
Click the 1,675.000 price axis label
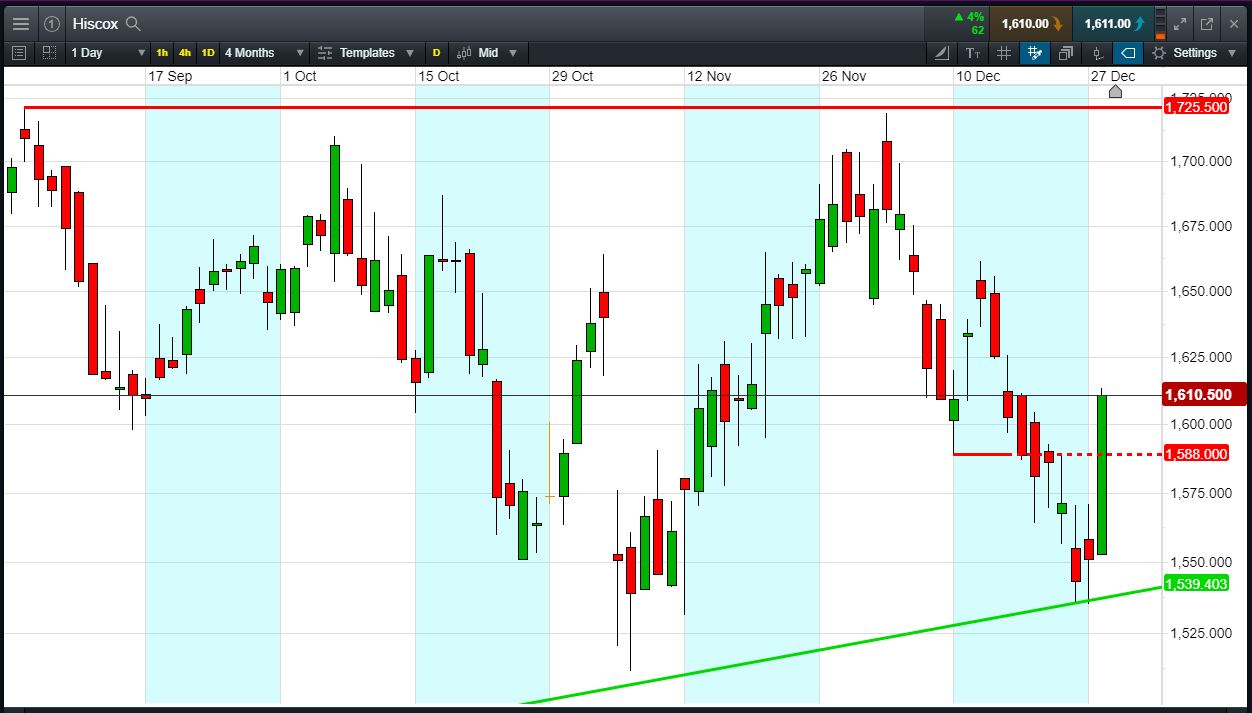pyautogui.click(x=1201, y=226)
